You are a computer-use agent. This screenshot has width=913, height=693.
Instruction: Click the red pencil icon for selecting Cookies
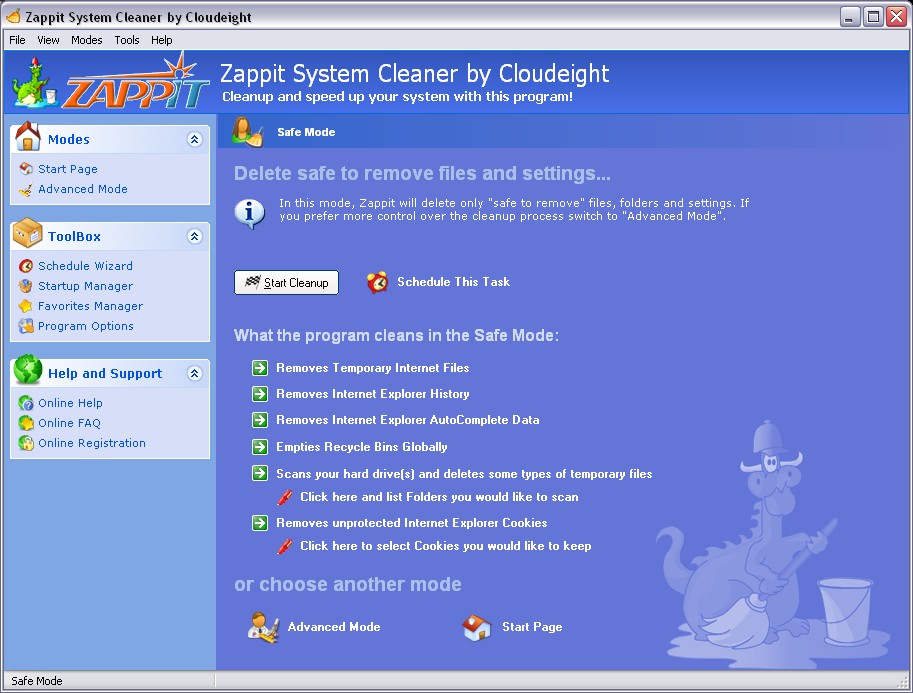pyautogui.click(x=285, y=546)
